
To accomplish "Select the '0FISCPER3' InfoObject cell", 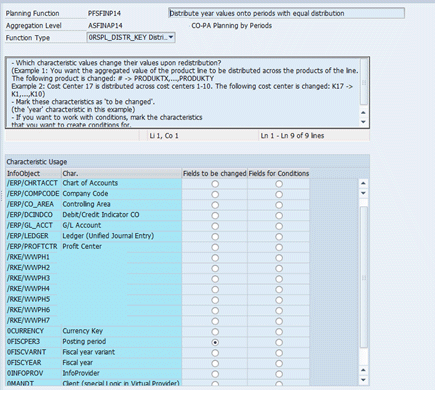I will (x=33, y=342).
